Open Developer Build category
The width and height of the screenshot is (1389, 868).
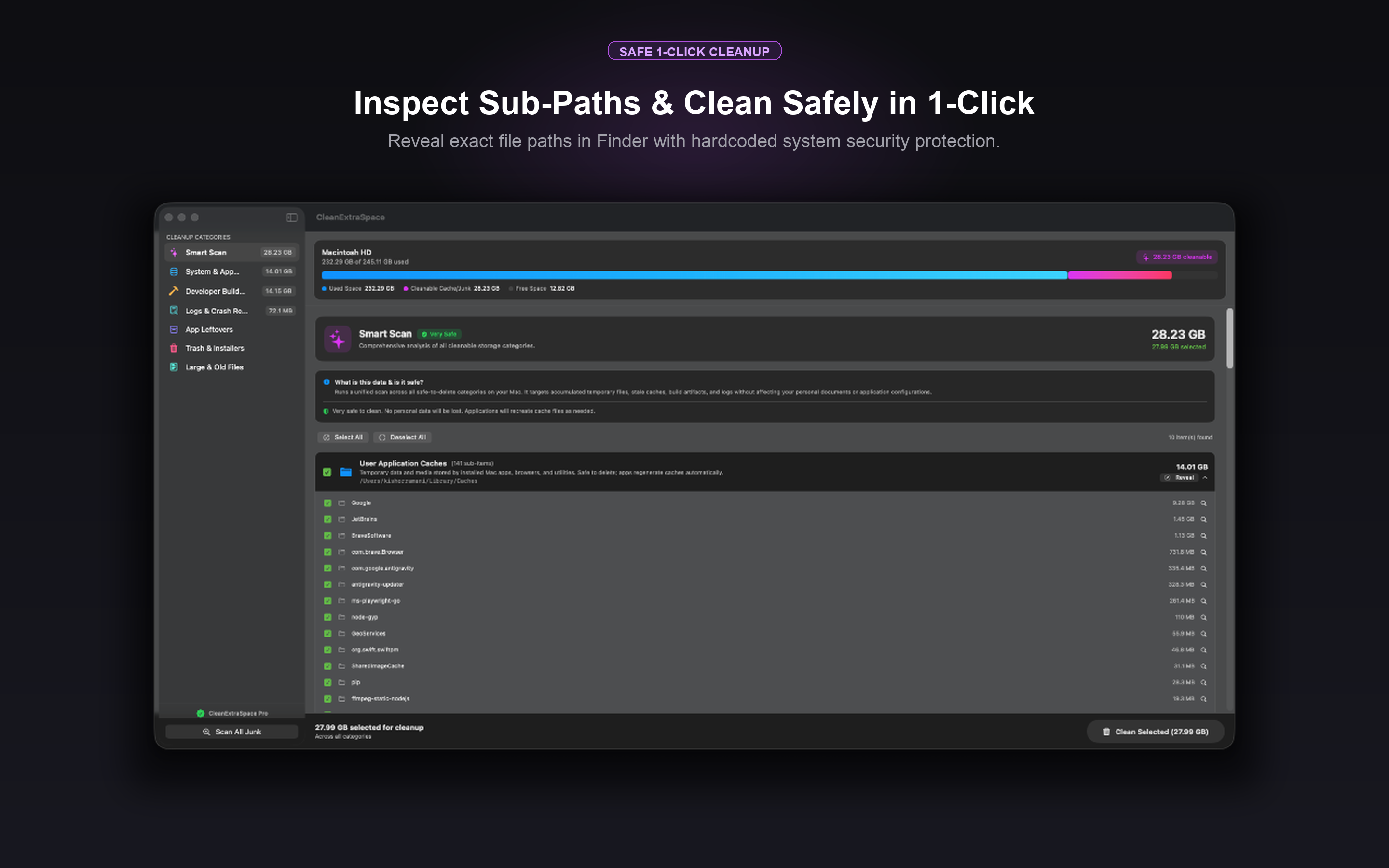232,291
